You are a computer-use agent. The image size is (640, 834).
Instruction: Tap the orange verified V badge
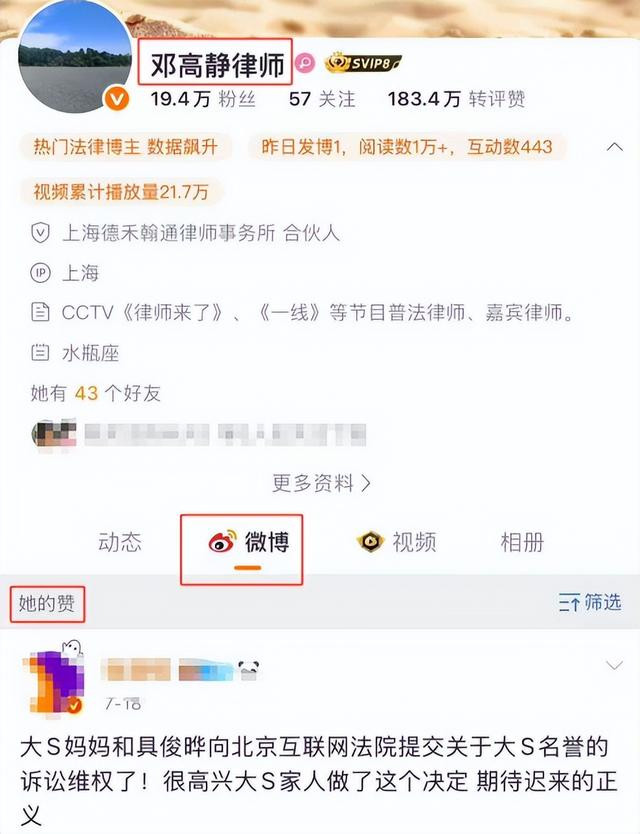pos(118,99)
